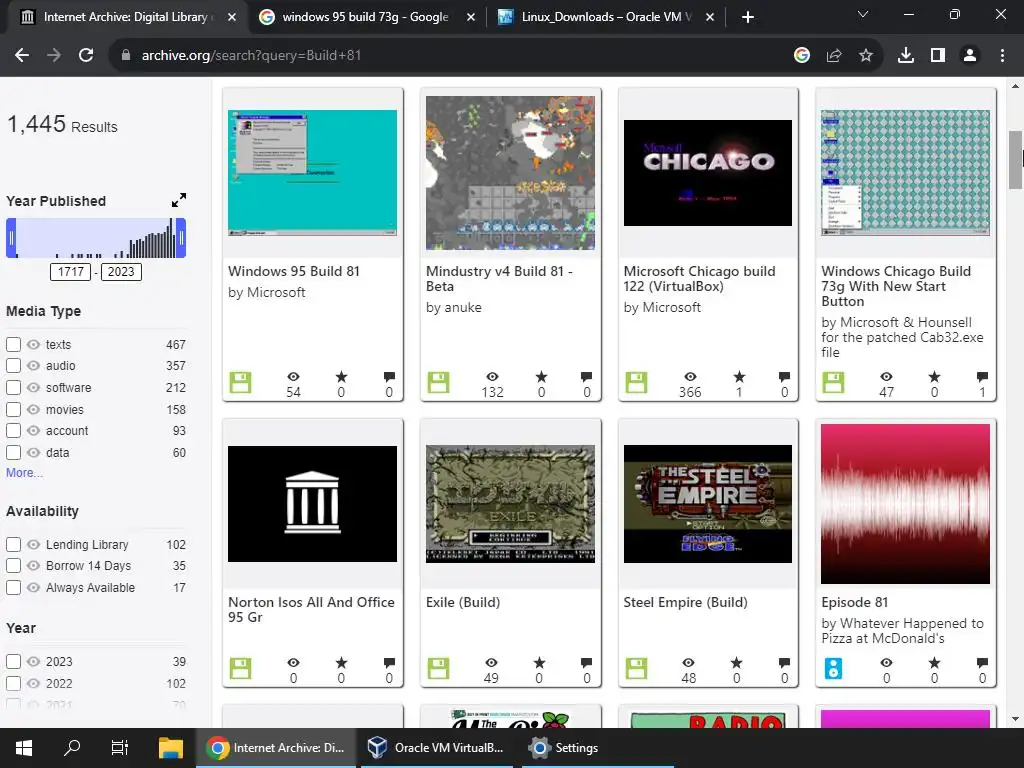Click the Year Published histogram bars
The width and height of the screenshot is (1024, 768).
tap(96, 238)
